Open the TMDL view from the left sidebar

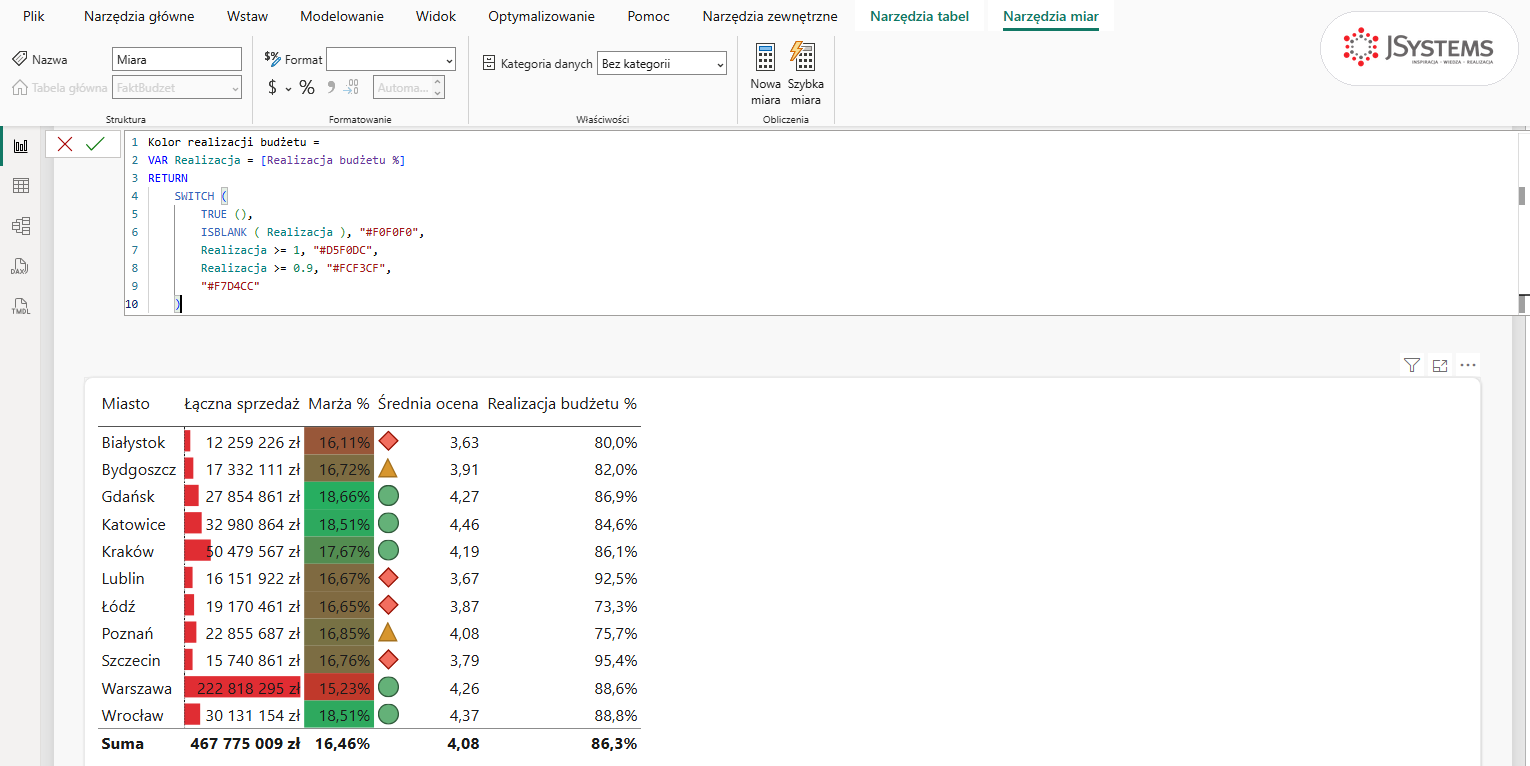[x=20, y=306]
